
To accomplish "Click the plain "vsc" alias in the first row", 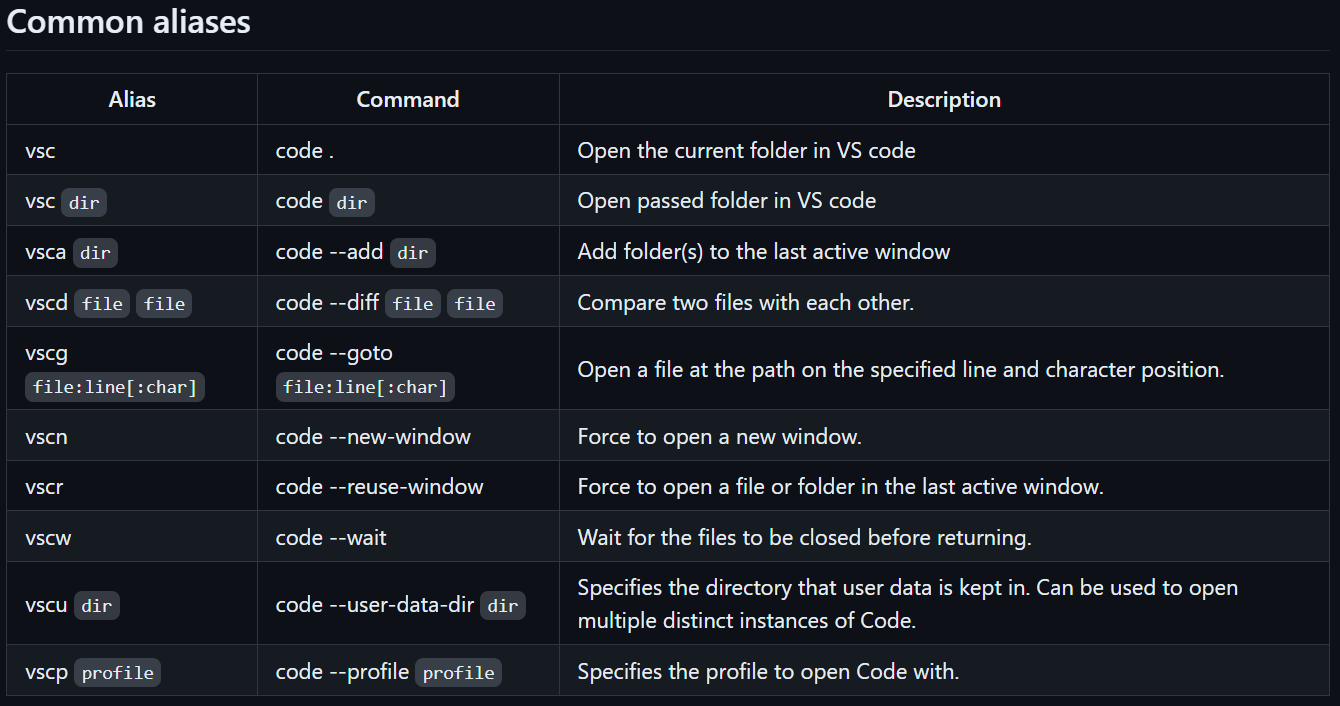I will click(x=40, y=151).
